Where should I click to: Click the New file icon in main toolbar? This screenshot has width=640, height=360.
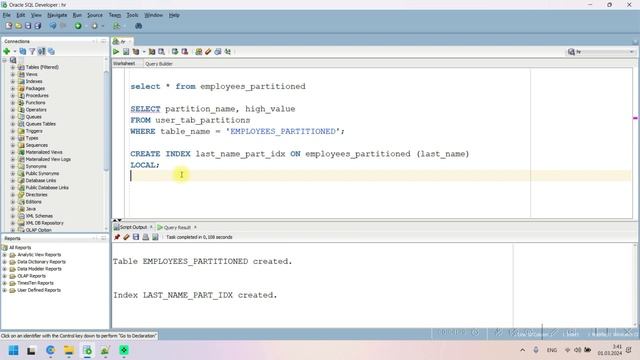[x=9, y=26]
